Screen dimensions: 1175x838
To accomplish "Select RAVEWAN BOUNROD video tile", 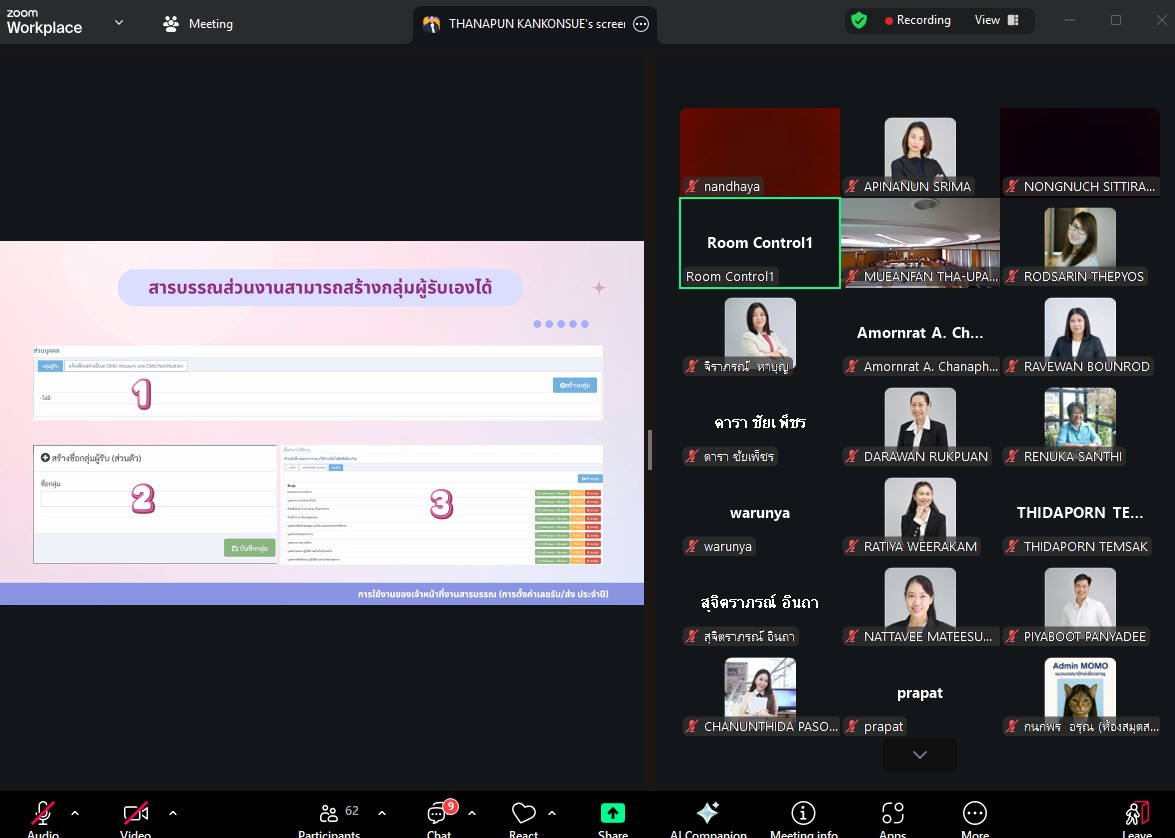I will [1080, 333].
